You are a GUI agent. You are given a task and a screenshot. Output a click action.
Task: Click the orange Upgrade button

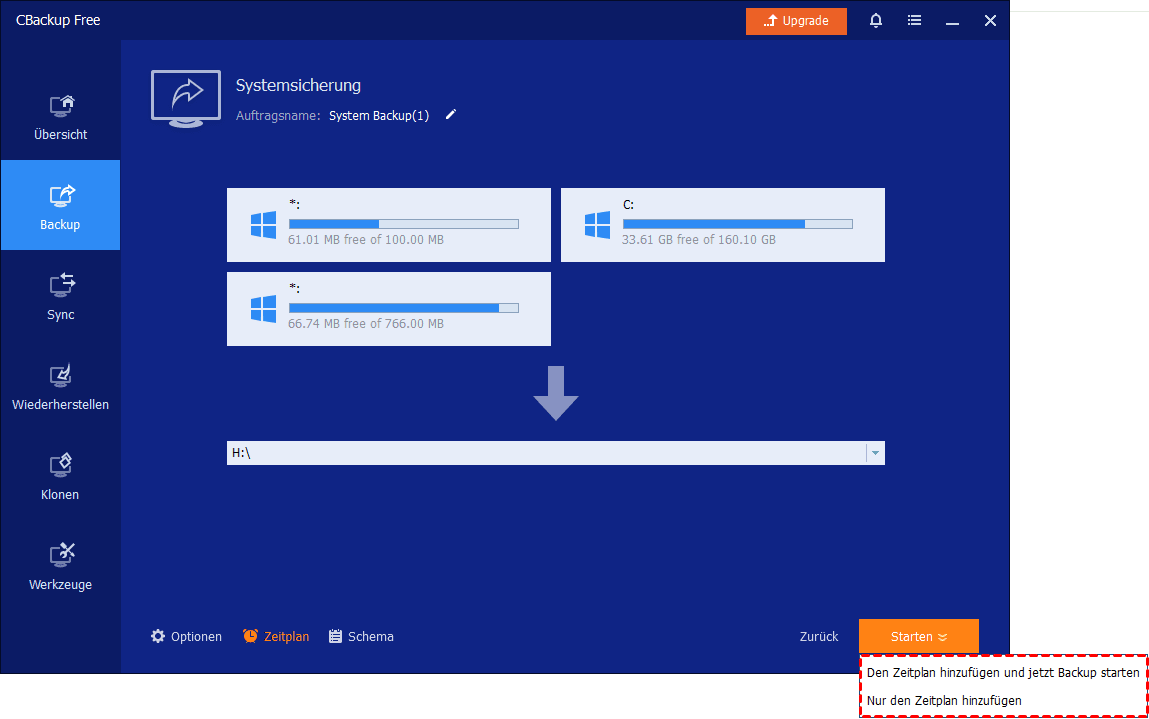796,21
